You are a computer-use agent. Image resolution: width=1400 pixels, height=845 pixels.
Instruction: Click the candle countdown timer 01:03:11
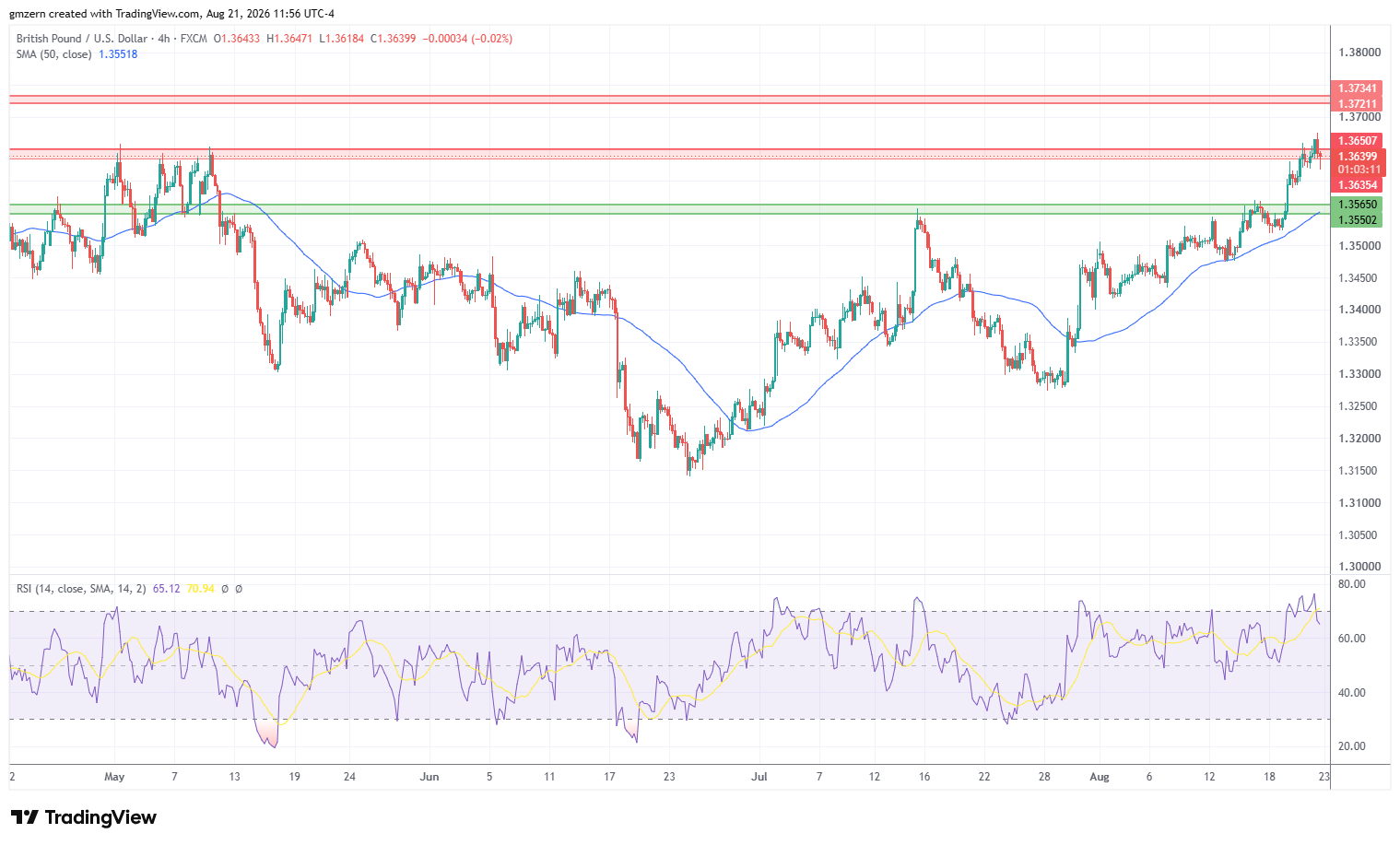tap(1359, 170)
